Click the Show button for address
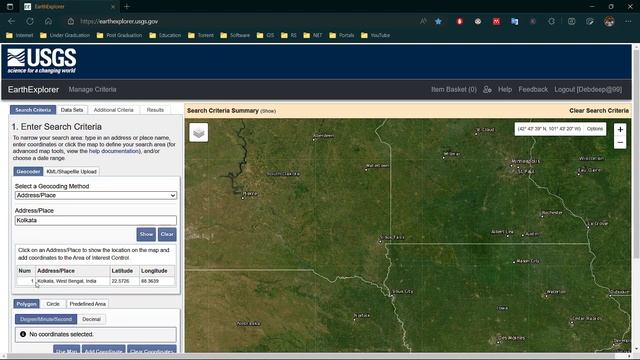This screenshot has width=640, height=360. coord(146,234)
